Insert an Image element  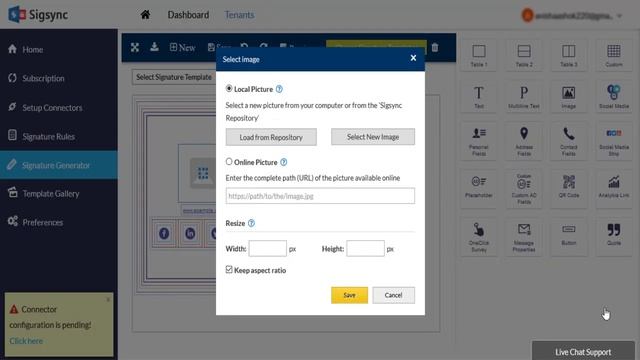tap(569, 97)
